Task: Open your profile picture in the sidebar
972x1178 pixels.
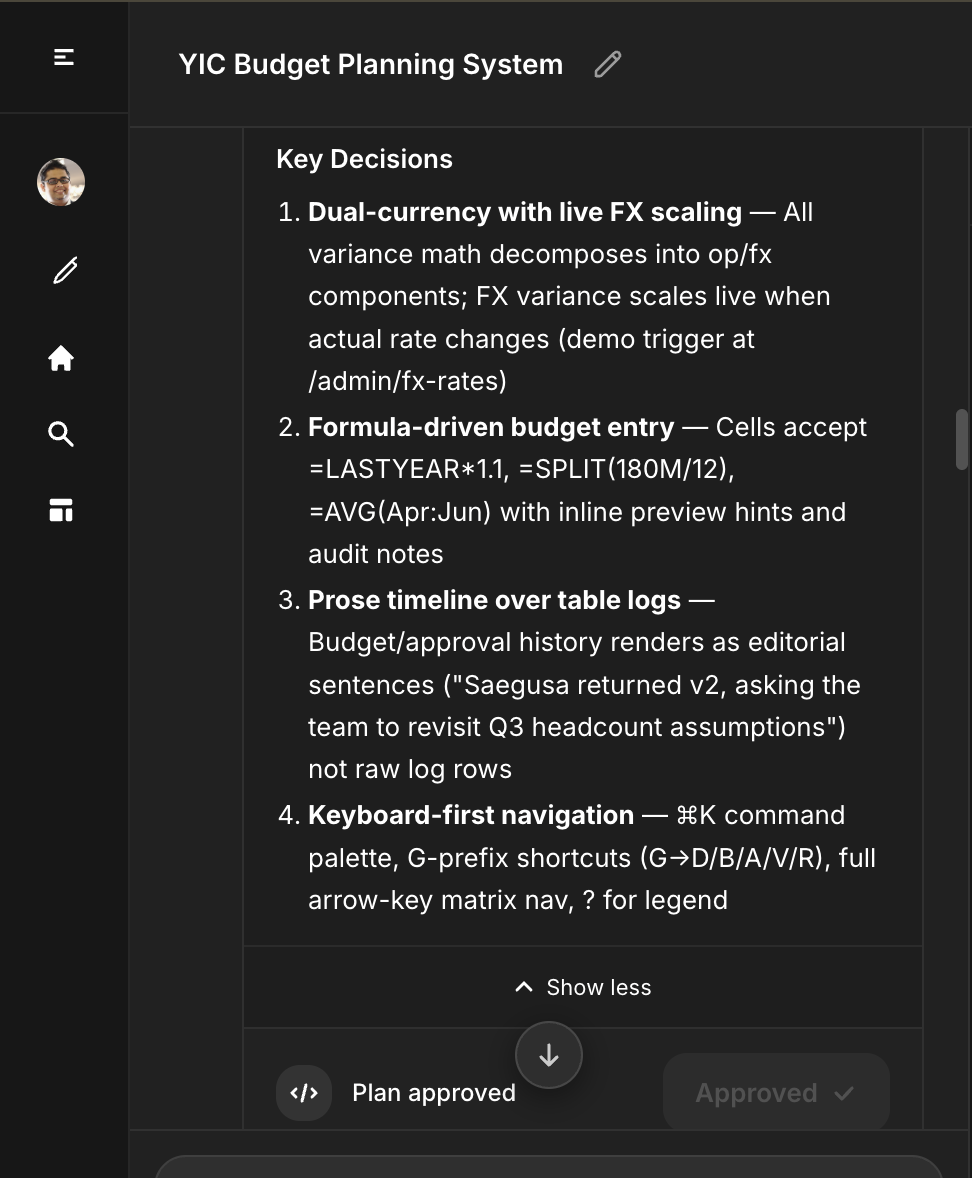Action: (x=60, y=181)
